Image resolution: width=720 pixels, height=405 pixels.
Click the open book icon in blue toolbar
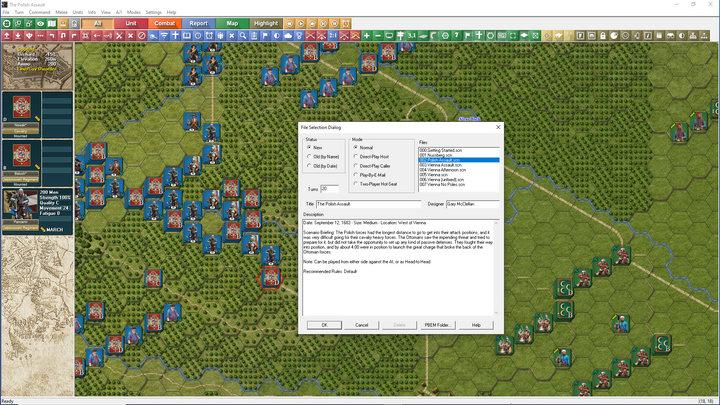point(187,35)
